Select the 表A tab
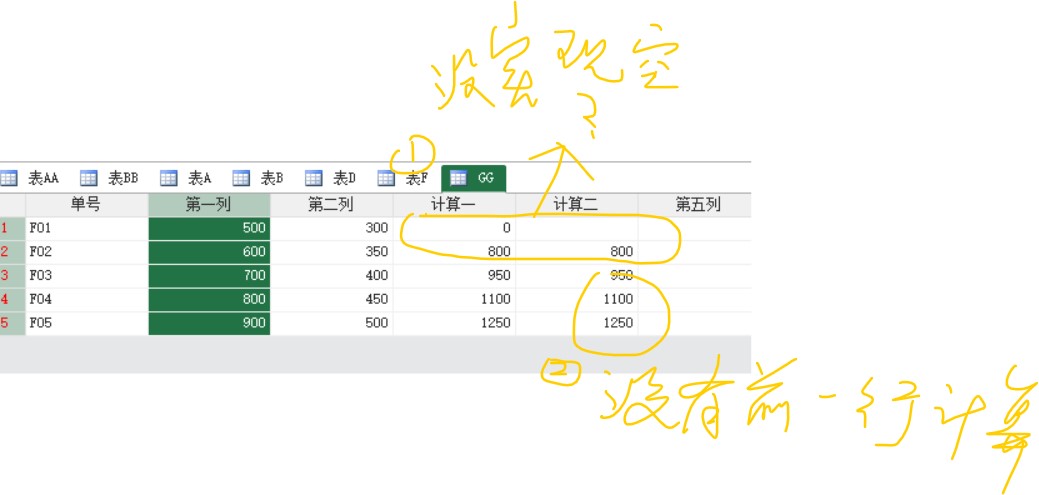1039x495 pixels. (186, 178)
